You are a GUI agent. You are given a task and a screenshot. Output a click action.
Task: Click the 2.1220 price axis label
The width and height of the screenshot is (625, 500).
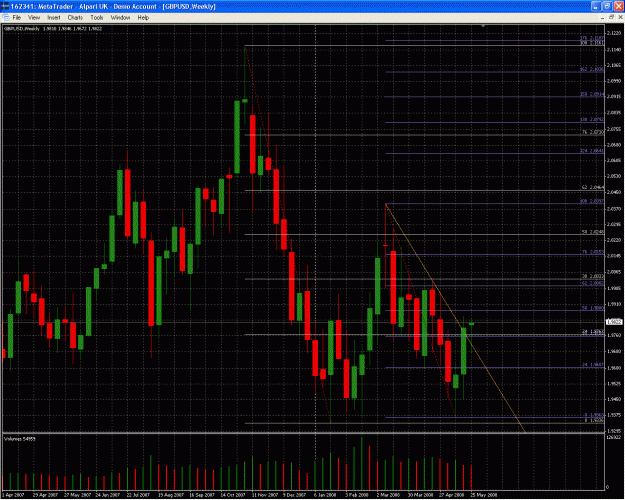pyautogui.click(x=615, y=33)
